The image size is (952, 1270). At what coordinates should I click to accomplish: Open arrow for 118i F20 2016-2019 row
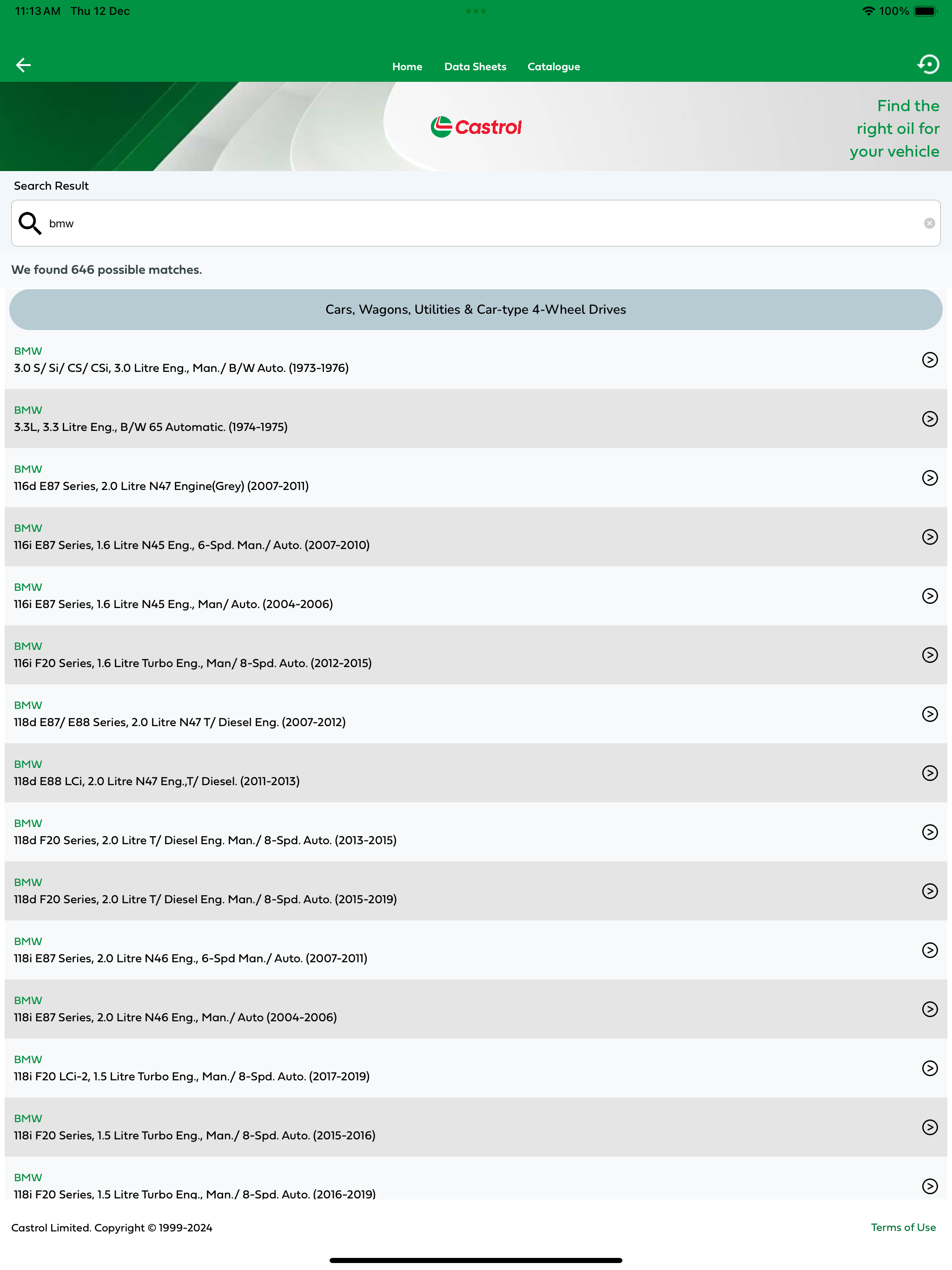click(930, 1186)
